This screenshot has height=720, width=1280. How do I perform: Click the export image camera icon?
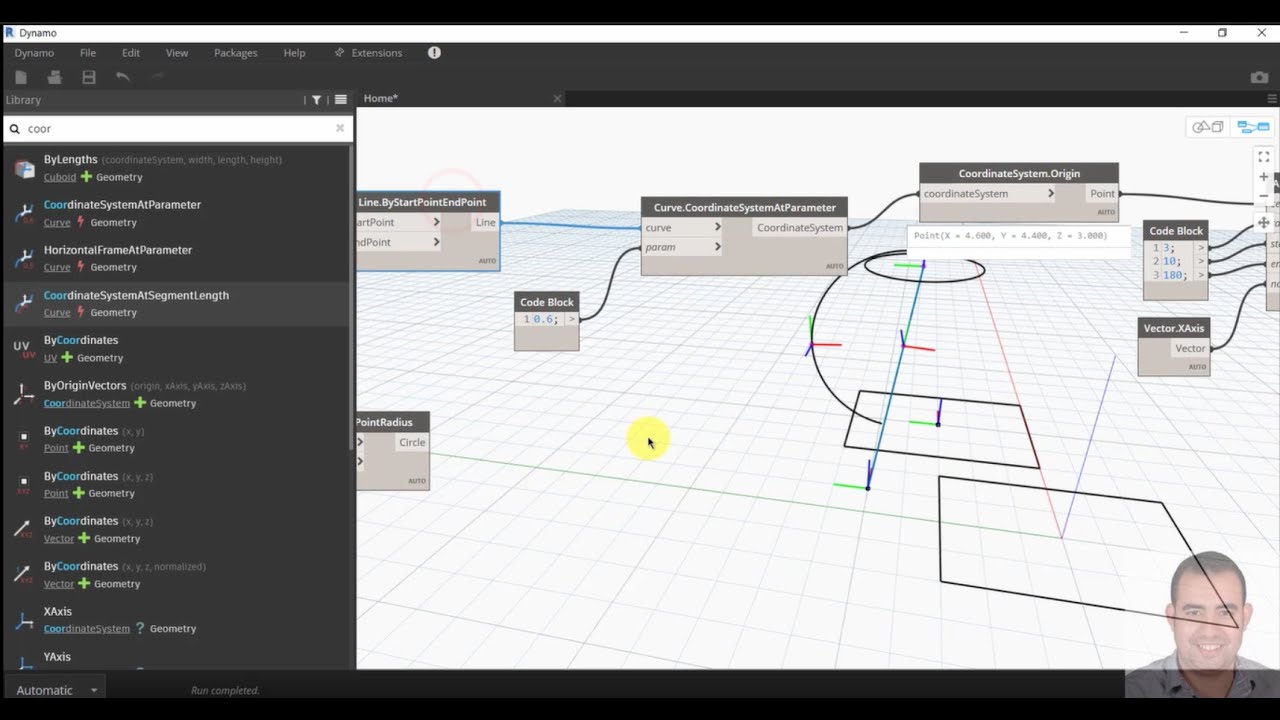click(1260, 77)
